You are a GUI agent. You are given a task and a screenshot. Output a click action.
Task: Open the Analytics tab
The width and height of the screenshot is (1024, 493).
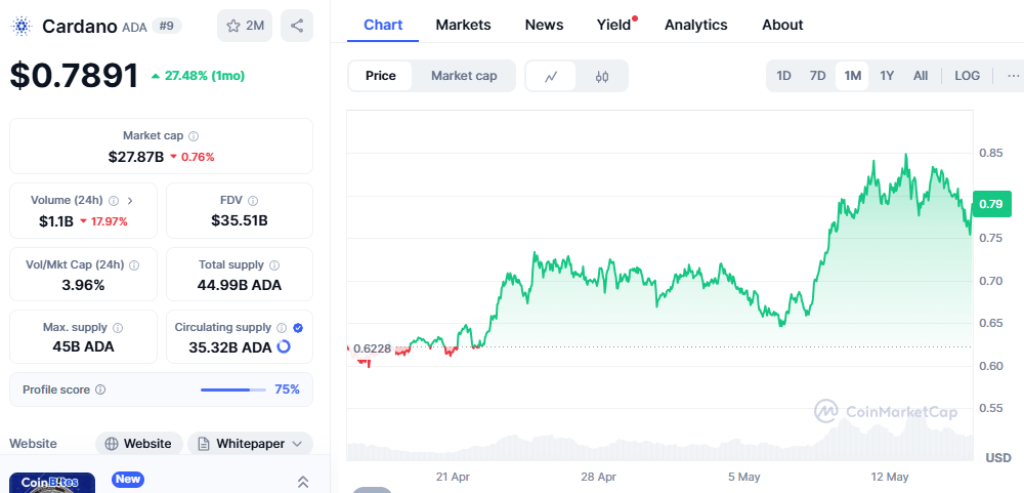[x=696, y=24]
